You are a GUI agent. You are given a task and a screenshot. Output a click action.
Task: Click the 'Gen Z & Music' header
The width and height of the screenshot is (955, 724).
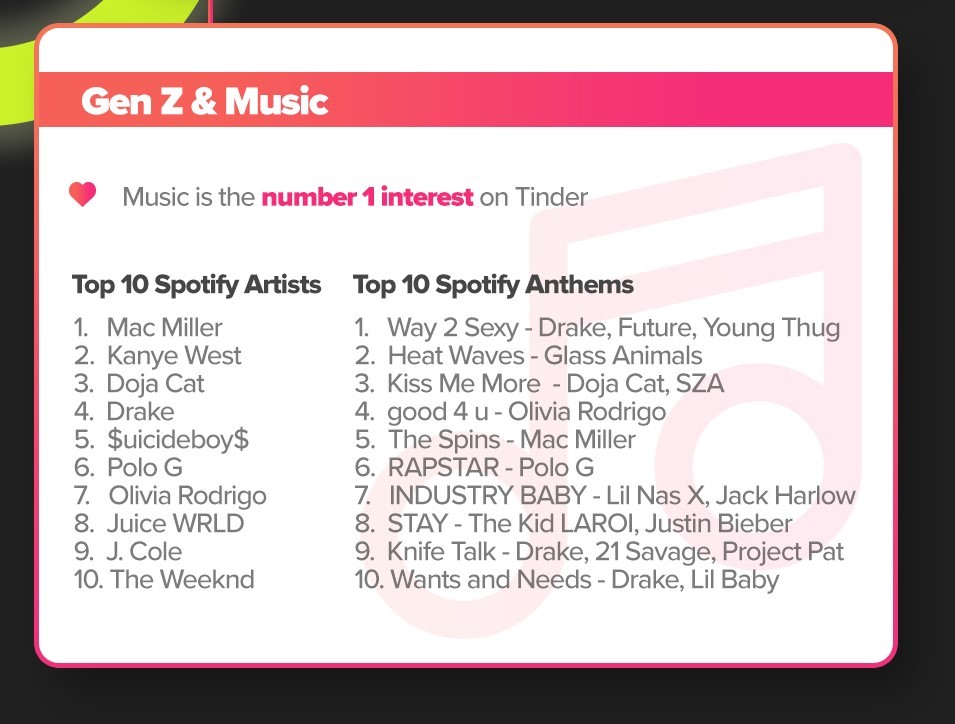tap(205, 100)
